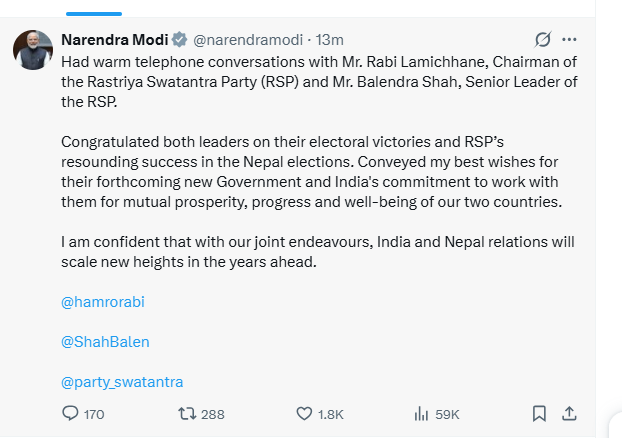This screenshot has height=438, width=622.
Task: Click the share upload arrow icon
Action: 569,413
